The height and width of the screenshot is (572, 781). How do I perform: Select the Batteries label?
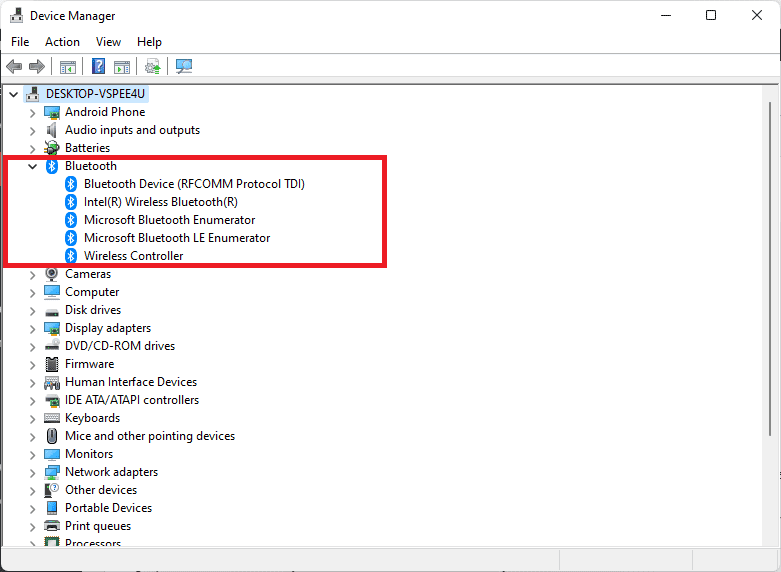coord(88,148)
